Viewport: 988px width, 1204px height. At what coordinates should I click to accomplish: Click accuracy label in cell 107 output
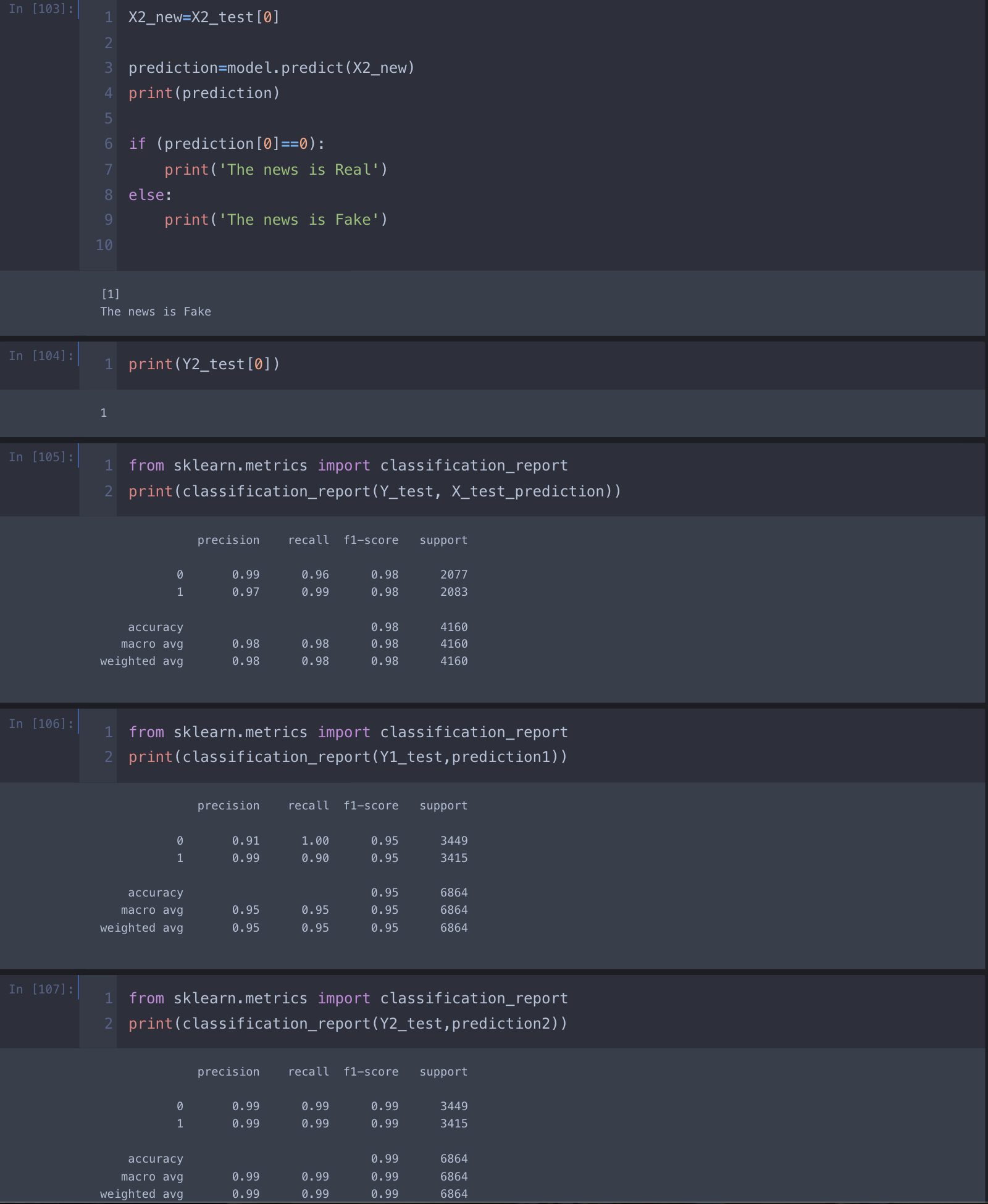tap(156, 1159)
